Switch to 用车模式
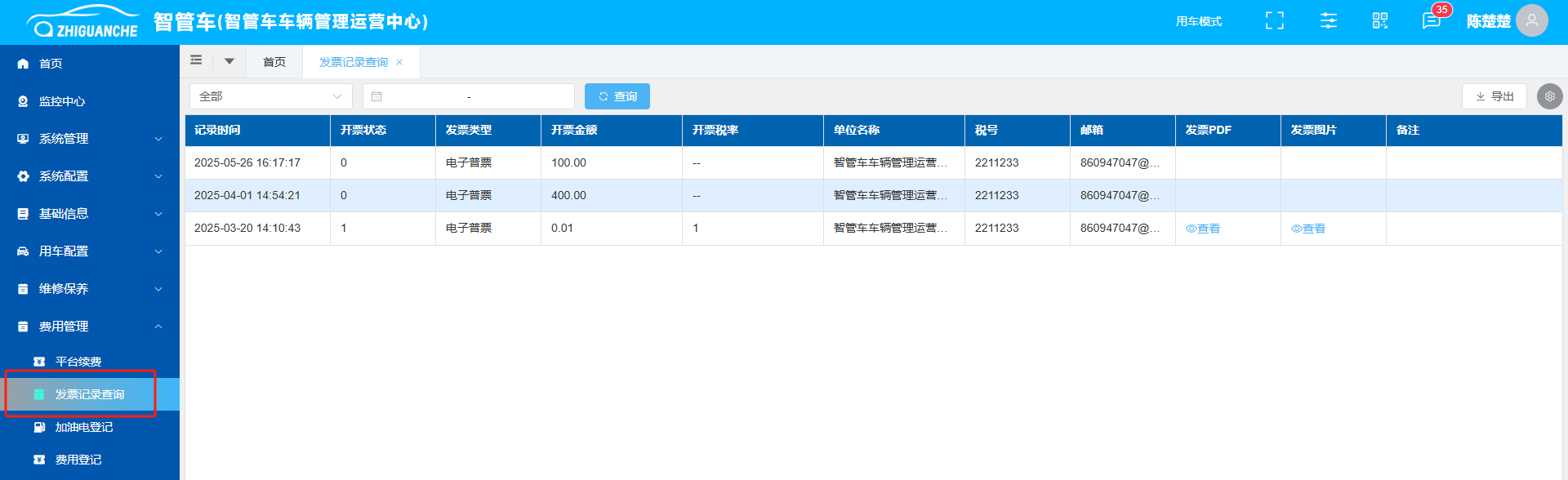Screen dimensions: 1568x480 [x=1198, y=21]
